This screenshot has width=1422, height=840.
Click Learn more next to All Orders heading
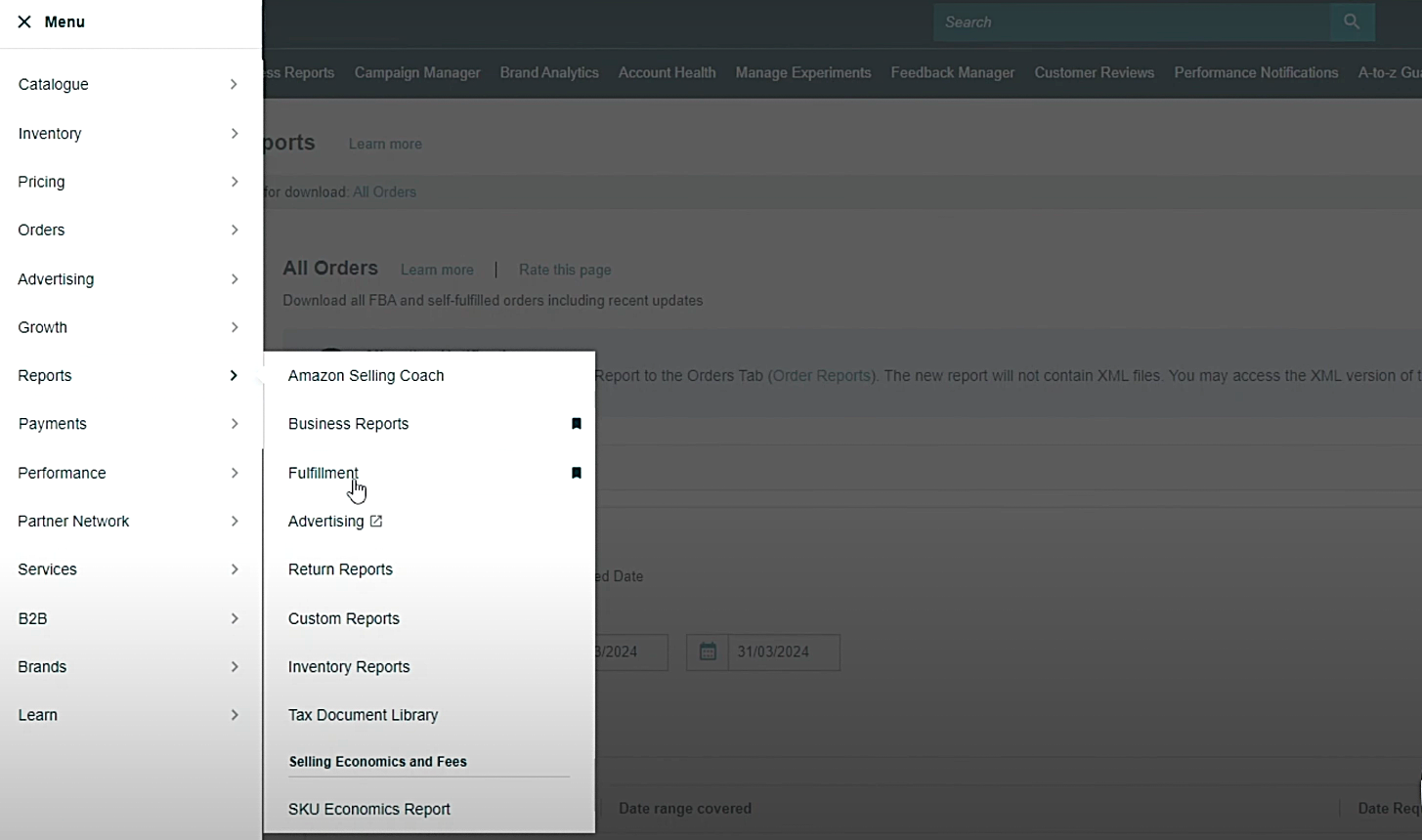point(437,270)
